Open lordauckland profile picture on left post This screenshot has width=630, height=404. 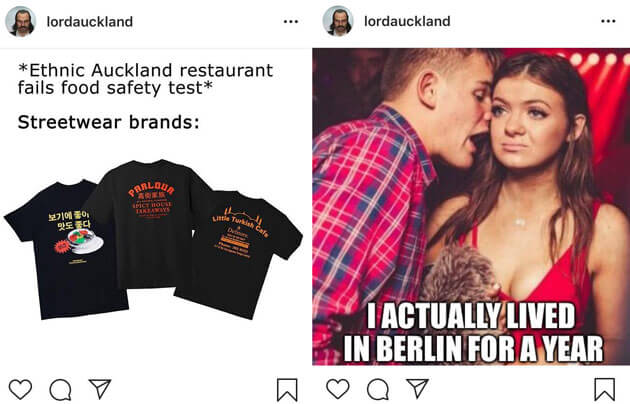click(x=21, y=22)
